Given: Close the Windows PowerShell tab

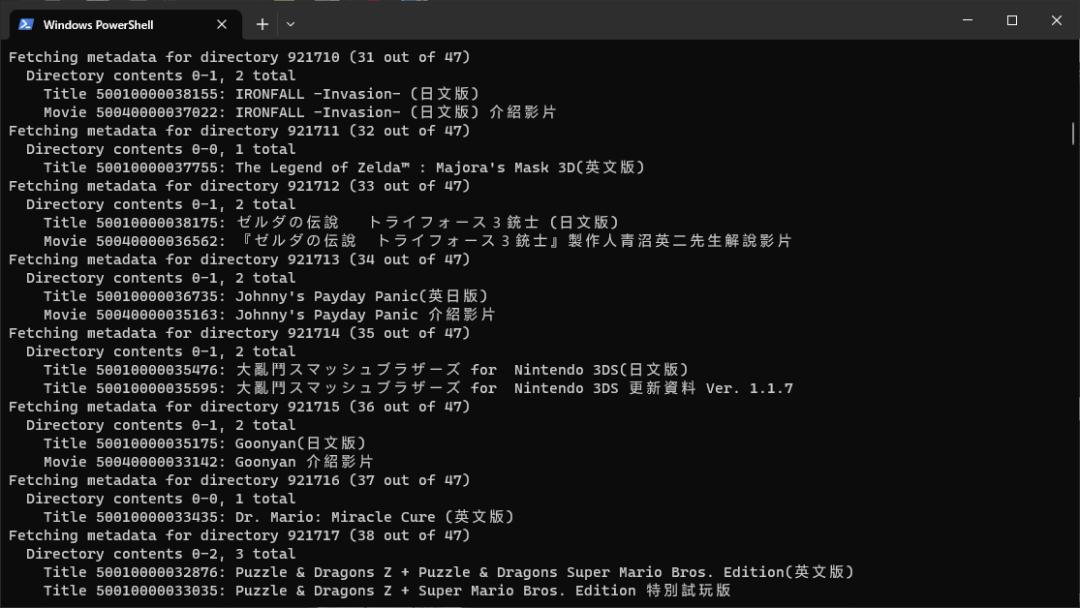Looking at the screenshot, I should tap(222, 24).
